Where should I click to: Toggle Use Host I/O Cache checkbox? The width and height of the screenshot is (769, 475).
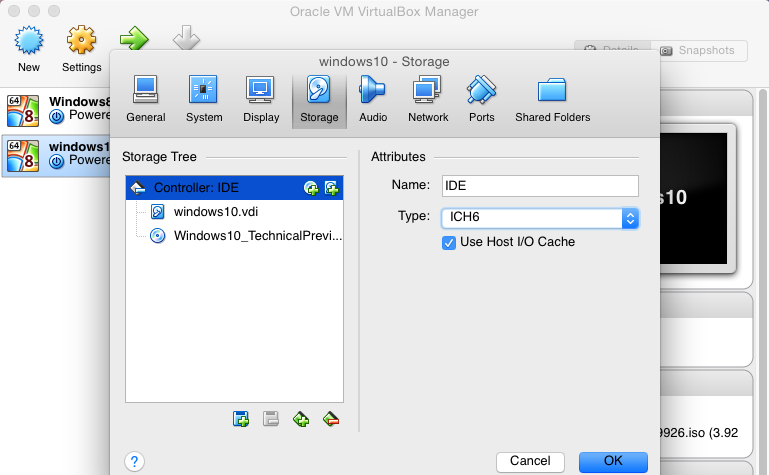[x=449, y=242]
